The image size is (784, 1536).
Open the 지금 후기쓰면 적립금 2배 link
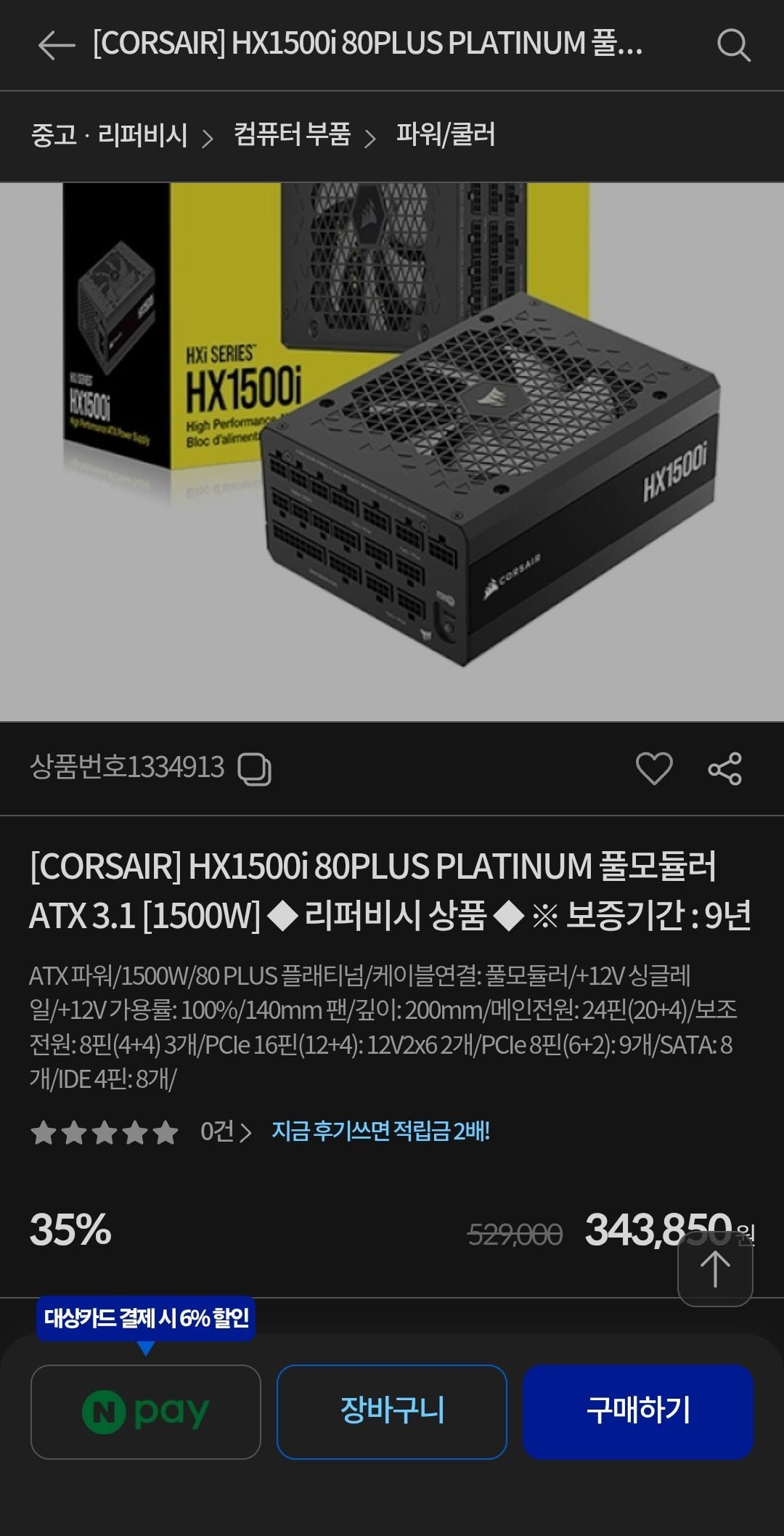point(380,1131)
